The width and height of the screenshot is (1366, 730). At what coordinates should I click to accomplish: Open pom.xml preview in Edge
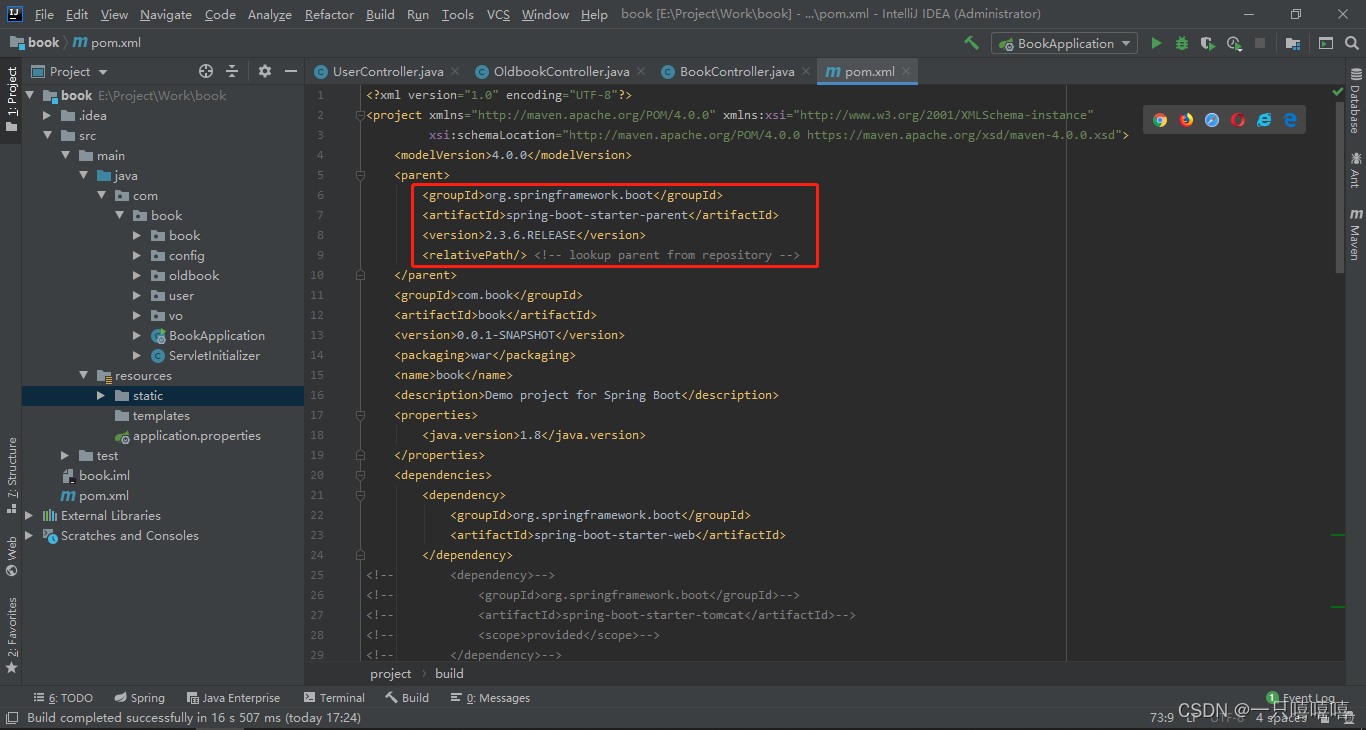(x=1290, y=120)
